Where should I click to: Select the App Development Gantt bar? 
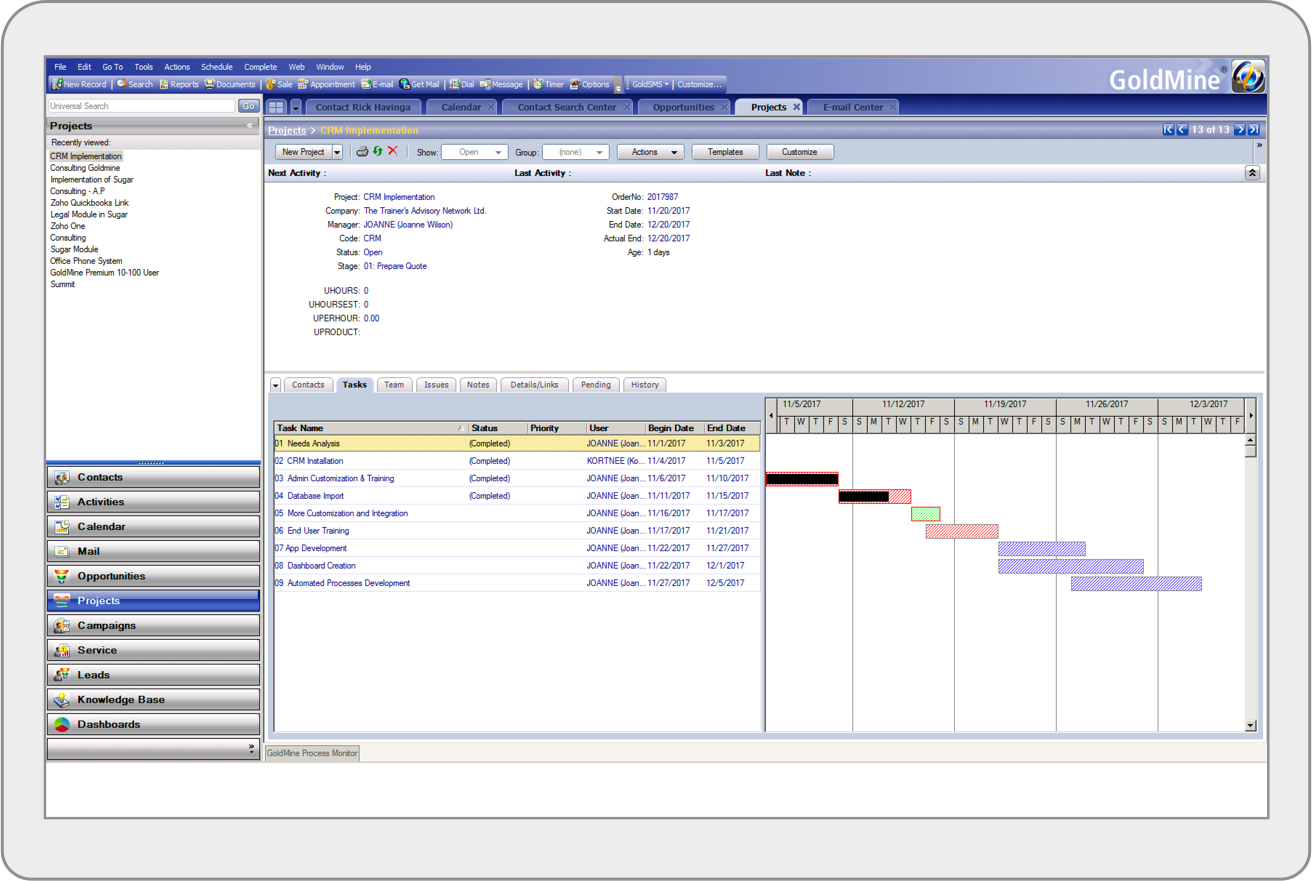1041,549
